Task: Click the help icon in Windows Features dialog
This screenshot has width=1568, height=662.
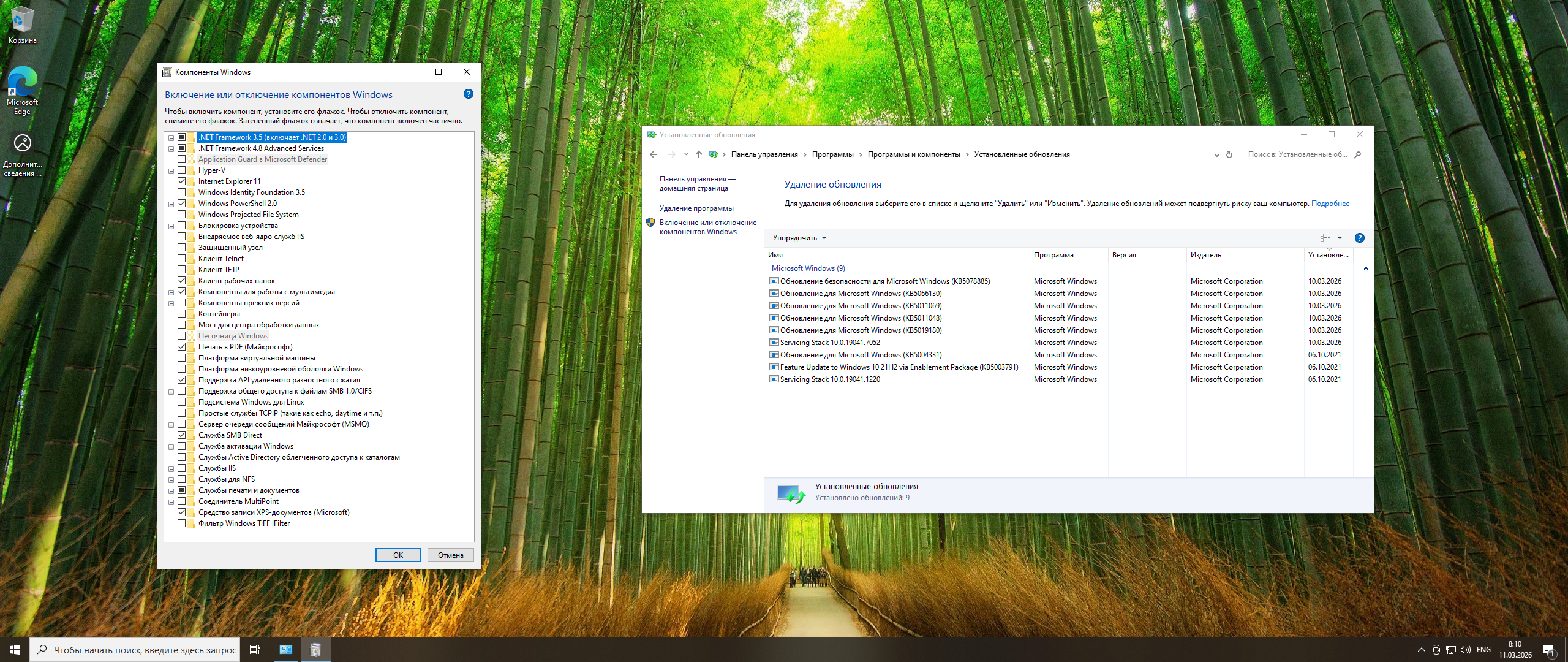Action: point(469,94)
